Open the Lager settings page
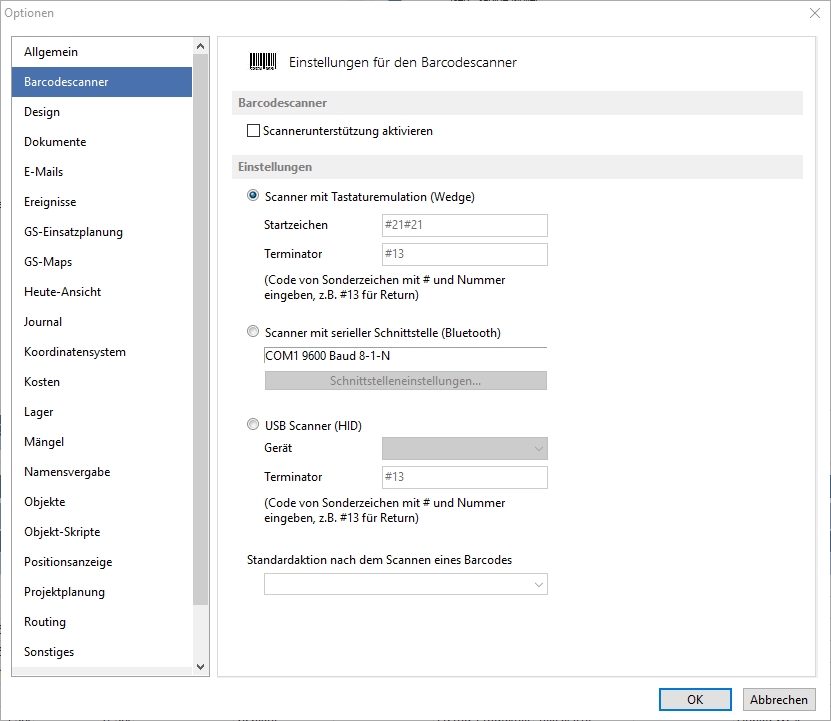The width and height of the screenshot is (831, 721). [x=102, y=412]
